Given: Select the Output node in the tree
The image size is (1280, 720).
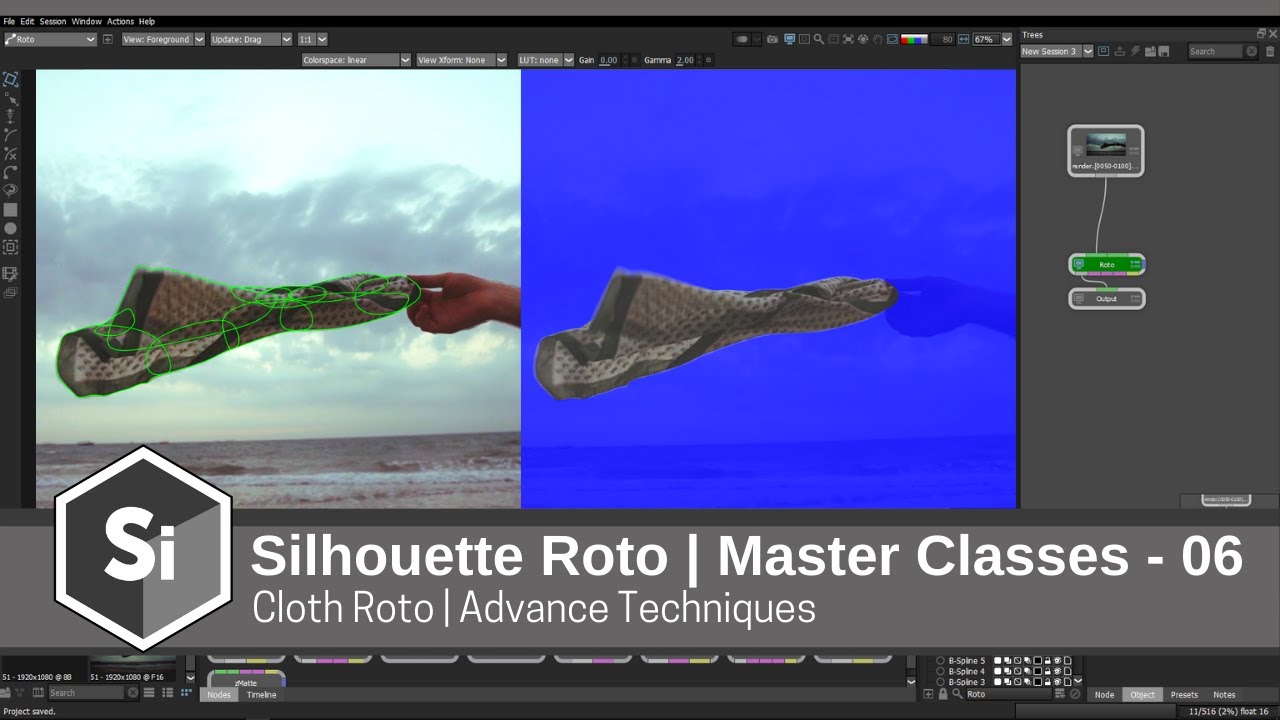Looking at the screenshot, I should 1107,298.
